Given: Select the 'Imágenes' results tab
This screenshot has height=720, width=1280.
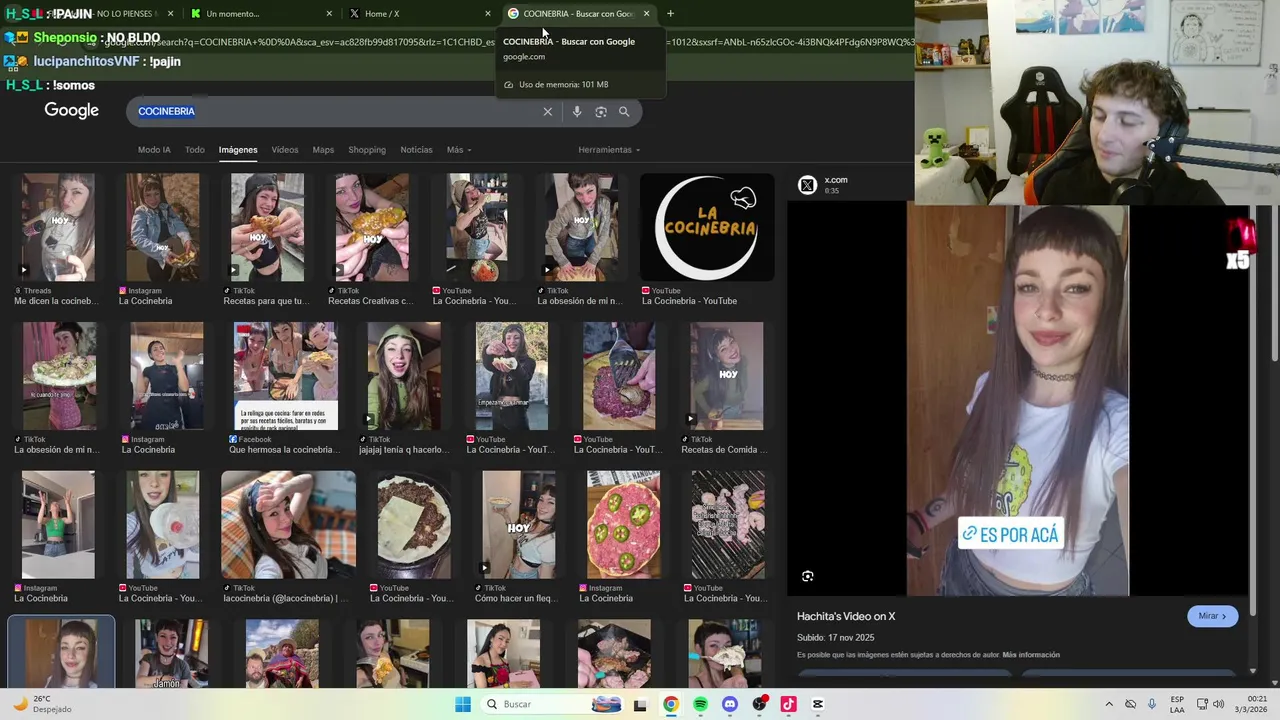Looking at the screenshot, I should point(238,150).
